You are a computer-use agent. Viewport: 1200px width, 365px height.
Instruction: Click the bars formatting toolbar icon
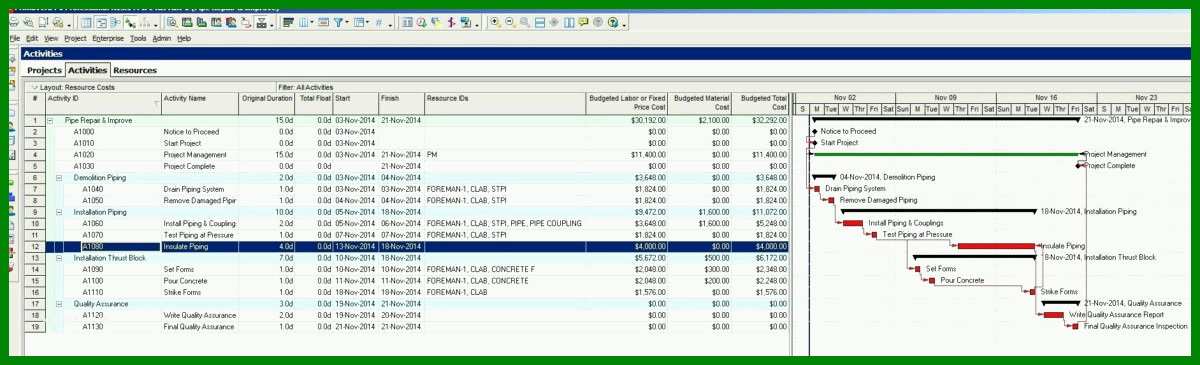[288, 21]
